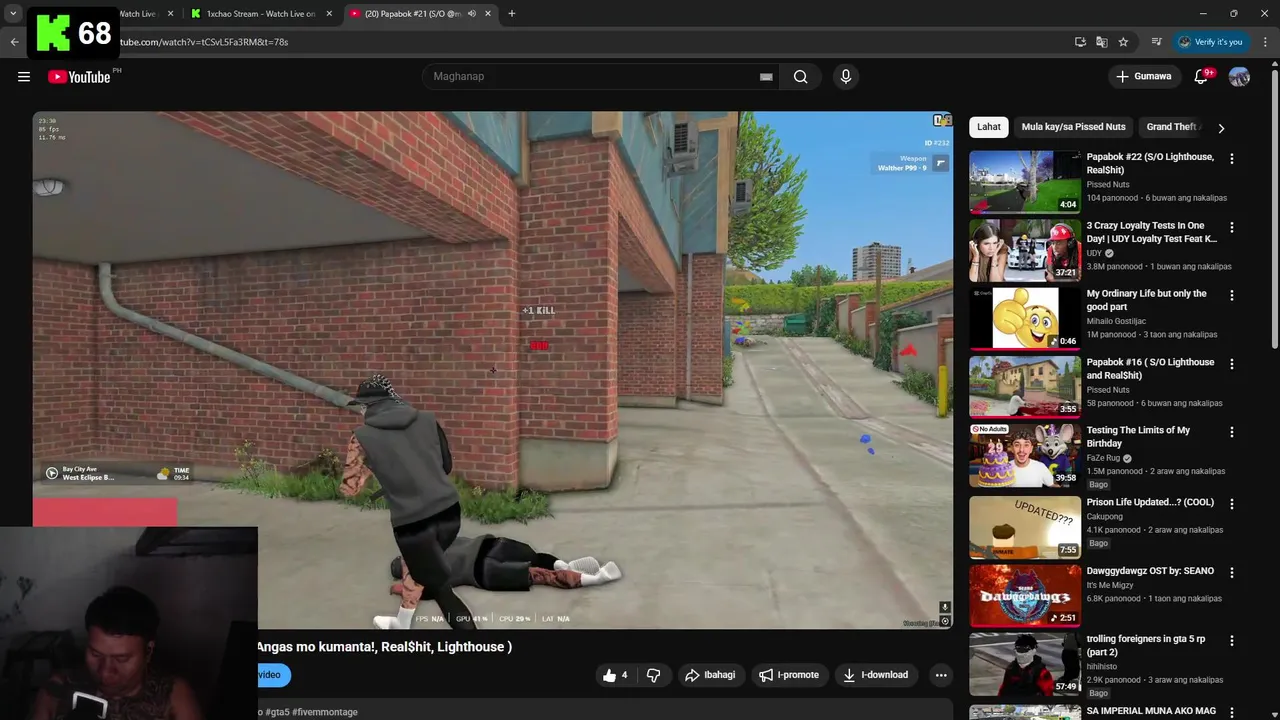Select the Lahat filter chip
Viewport: 1280px width, 720px height.
pos(989,127)
